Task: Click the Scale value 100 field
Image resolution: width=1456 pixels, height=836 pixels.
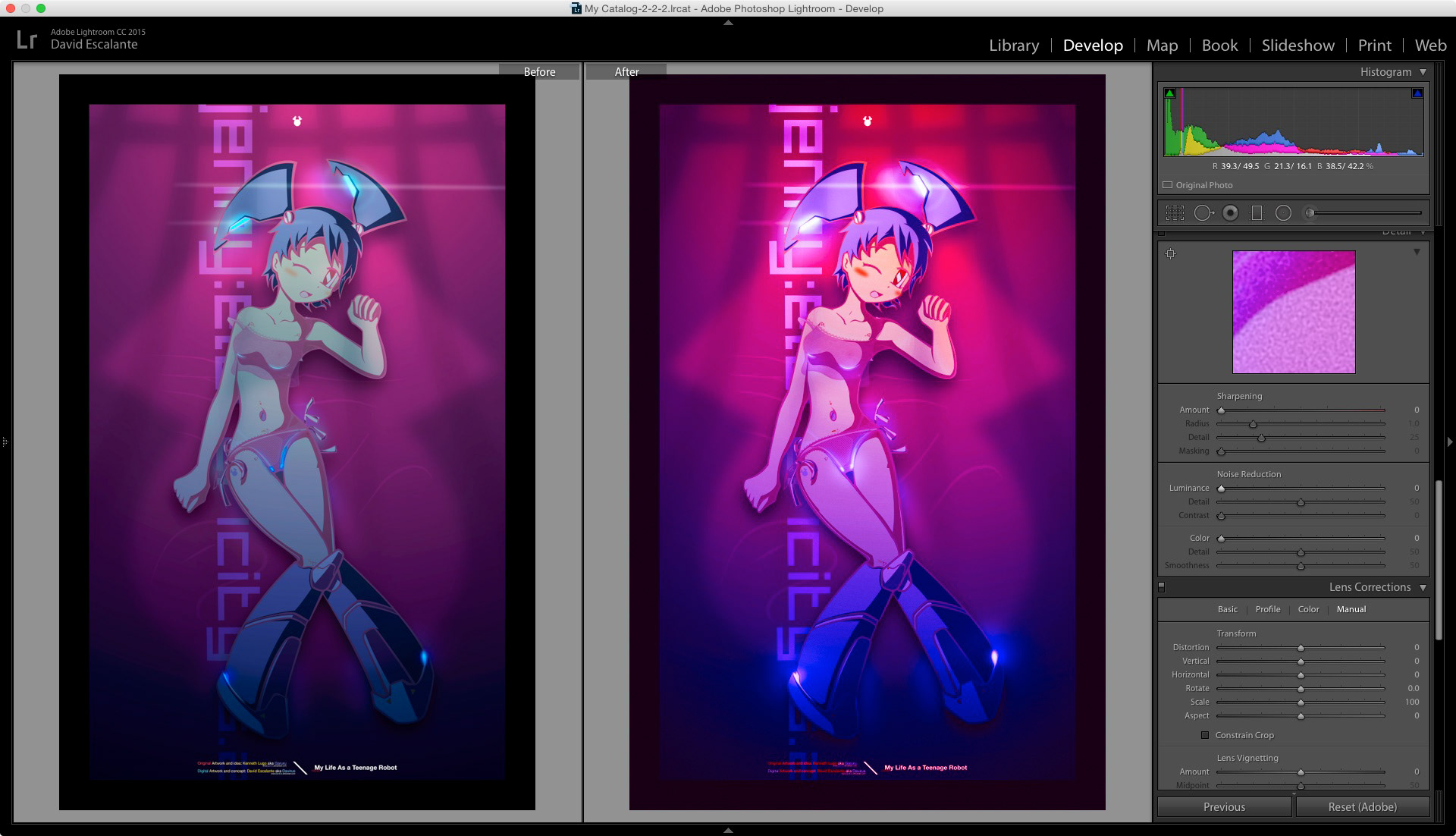Action: click(x=1411, y=702)
